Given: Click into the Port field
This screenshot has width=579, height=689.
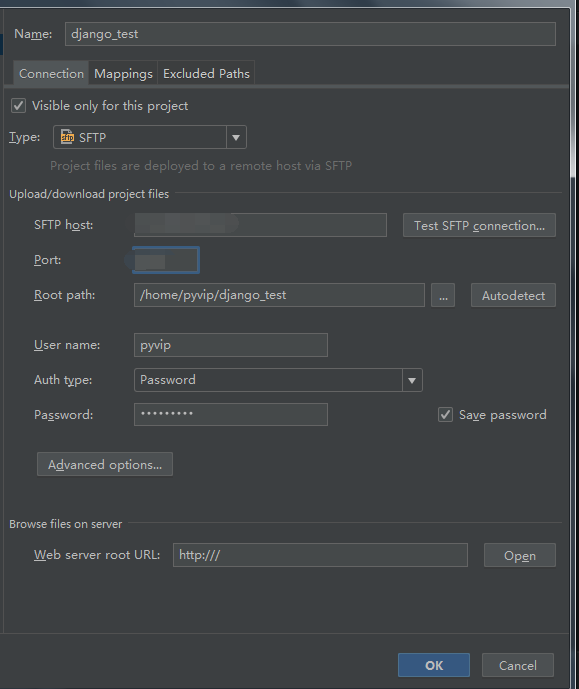Looking at the screenshot, I should point(166,260).
